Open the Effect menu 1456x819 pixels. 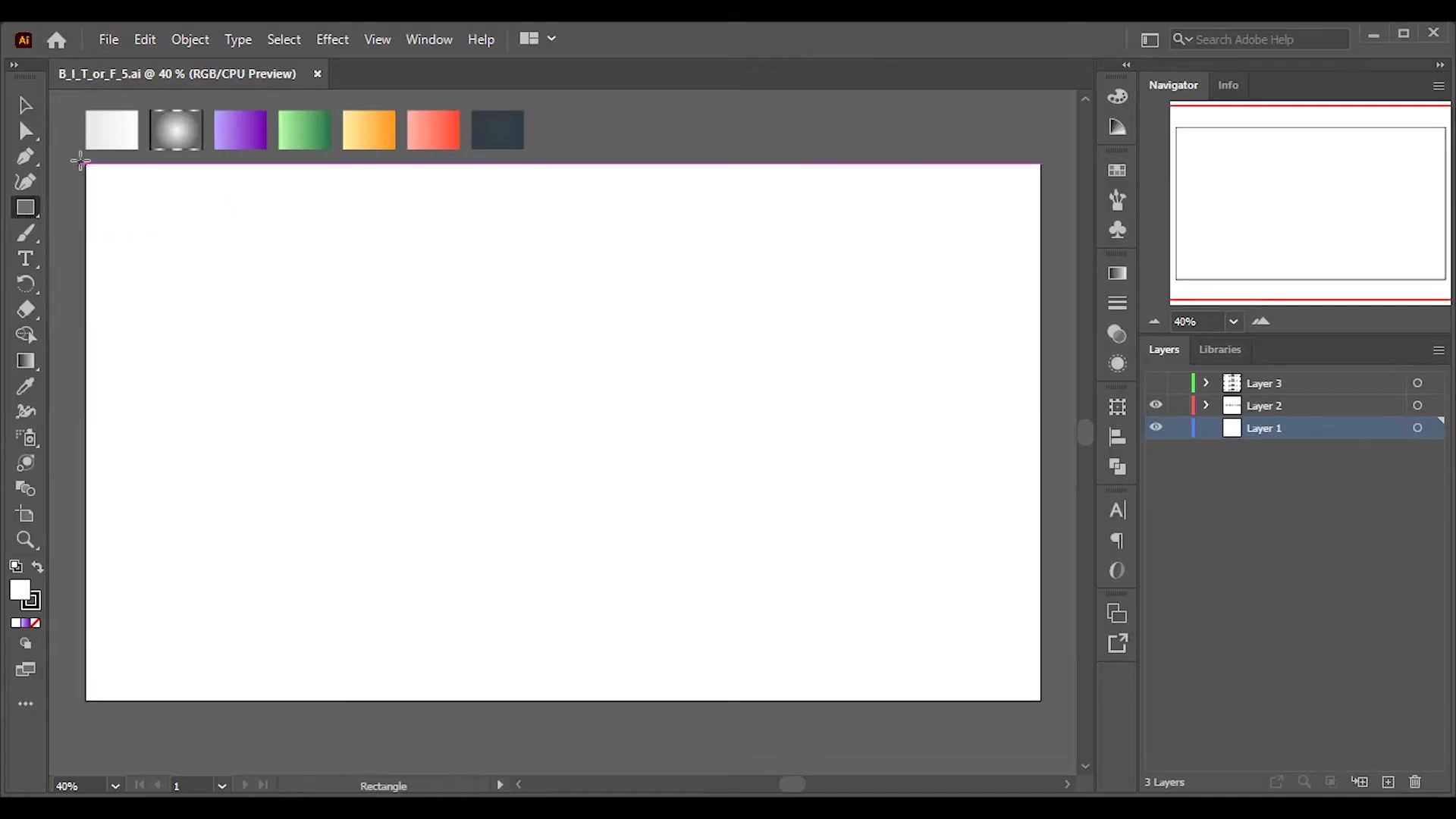[x=332, y=39]
